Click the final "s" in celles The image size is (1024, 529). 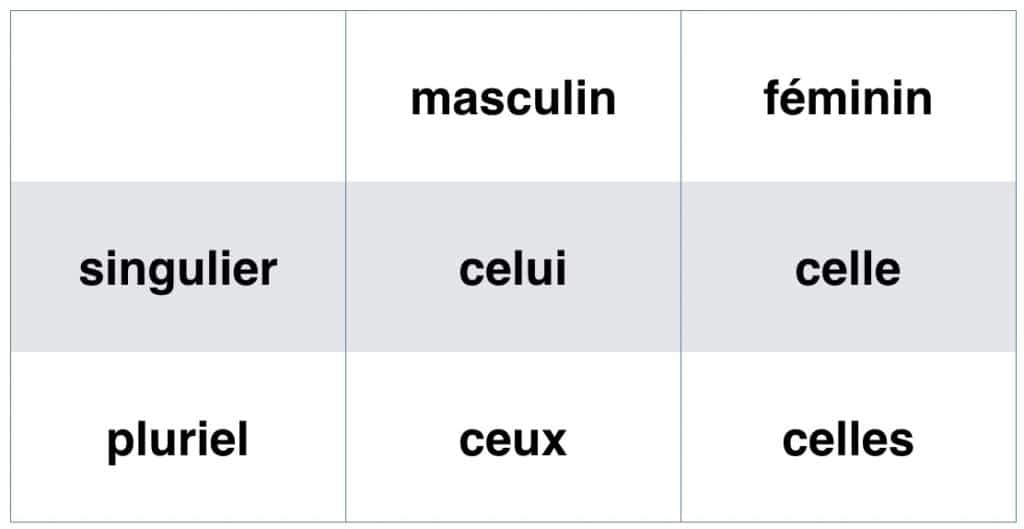click(x=903, y=441)
